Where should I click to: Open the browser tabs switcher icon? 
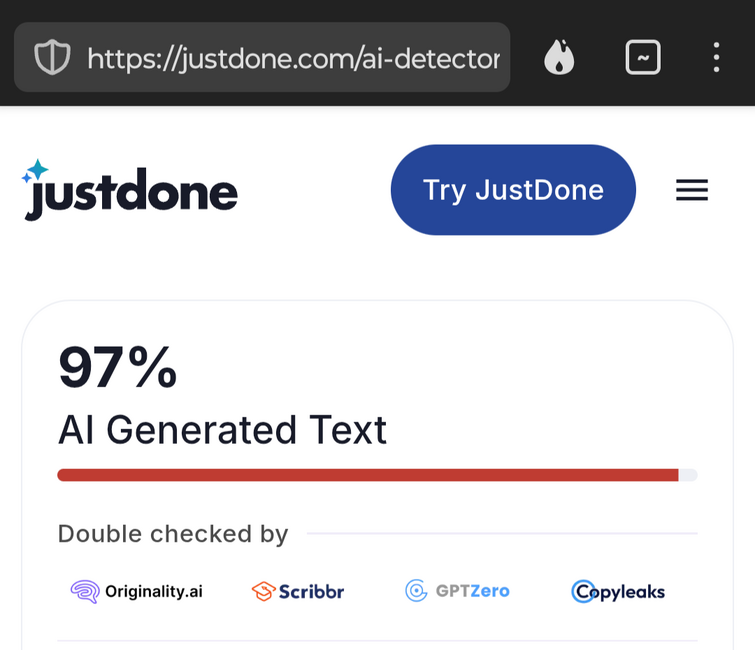pos(643,57)
